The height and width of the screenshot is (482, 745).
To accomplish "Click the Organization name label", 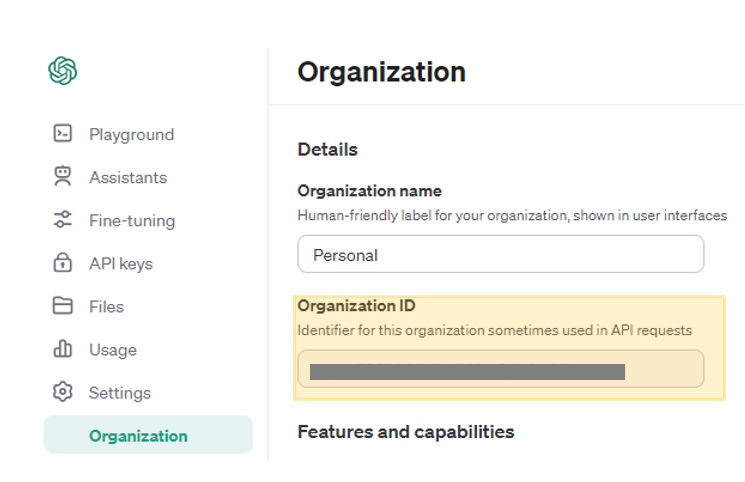I will (x=369, y=191).
